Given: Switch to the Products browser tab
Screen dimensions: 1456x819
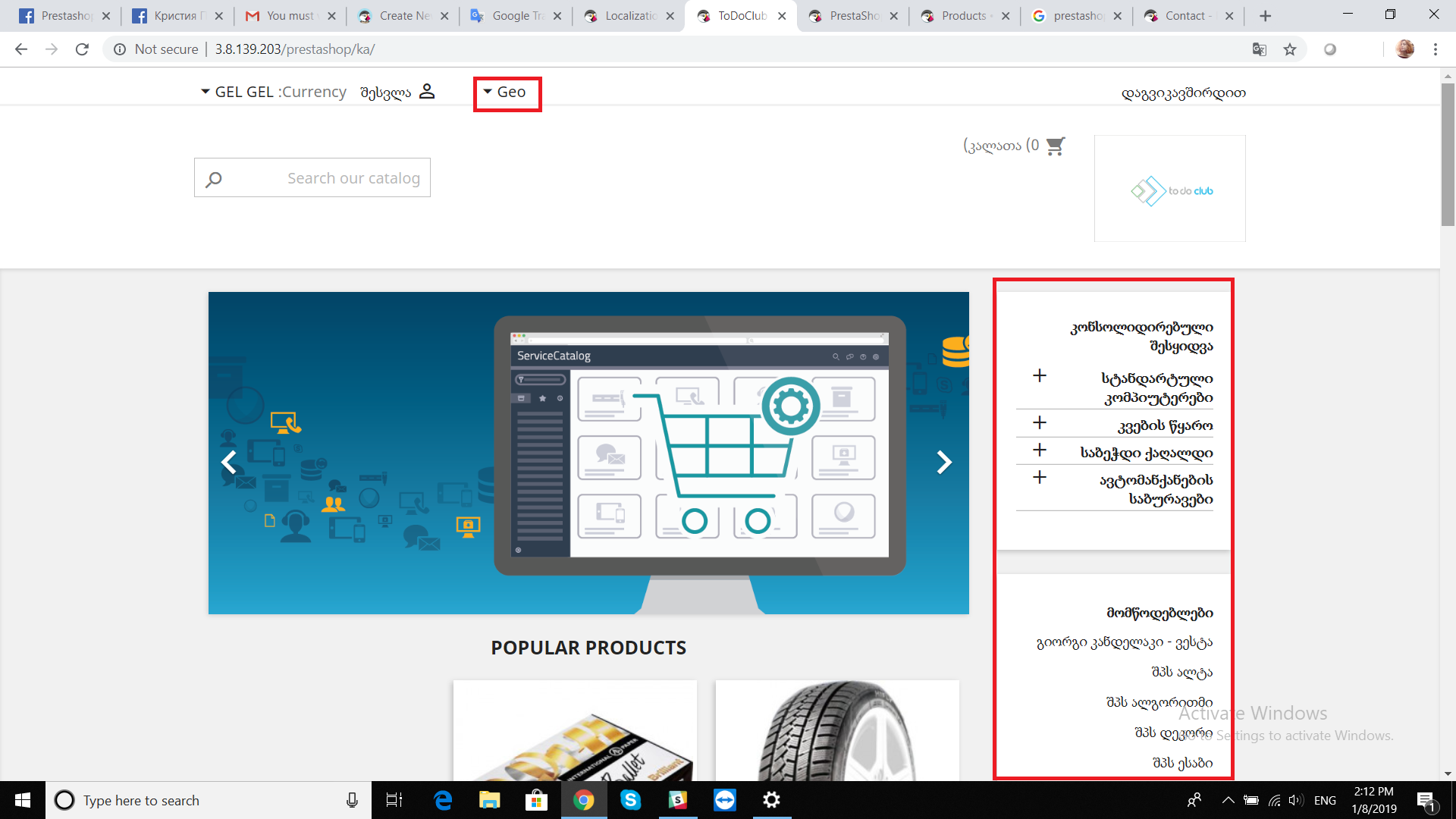Looking at the screenshot, I should (x=963, y=16).
